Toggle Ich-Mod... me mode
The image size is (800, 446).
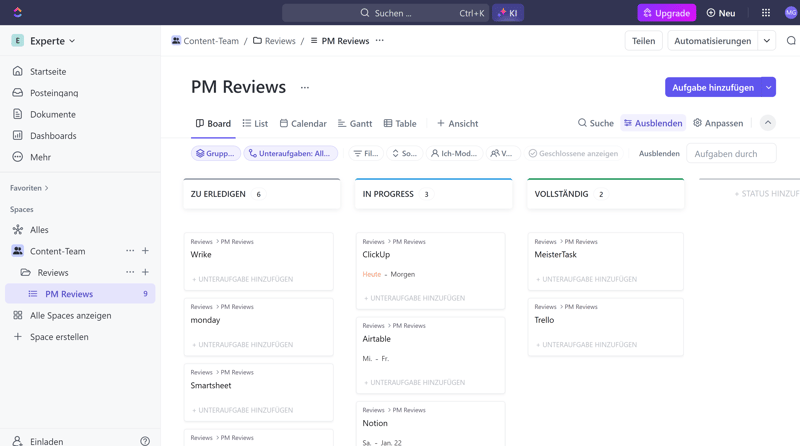click(454, 153)
